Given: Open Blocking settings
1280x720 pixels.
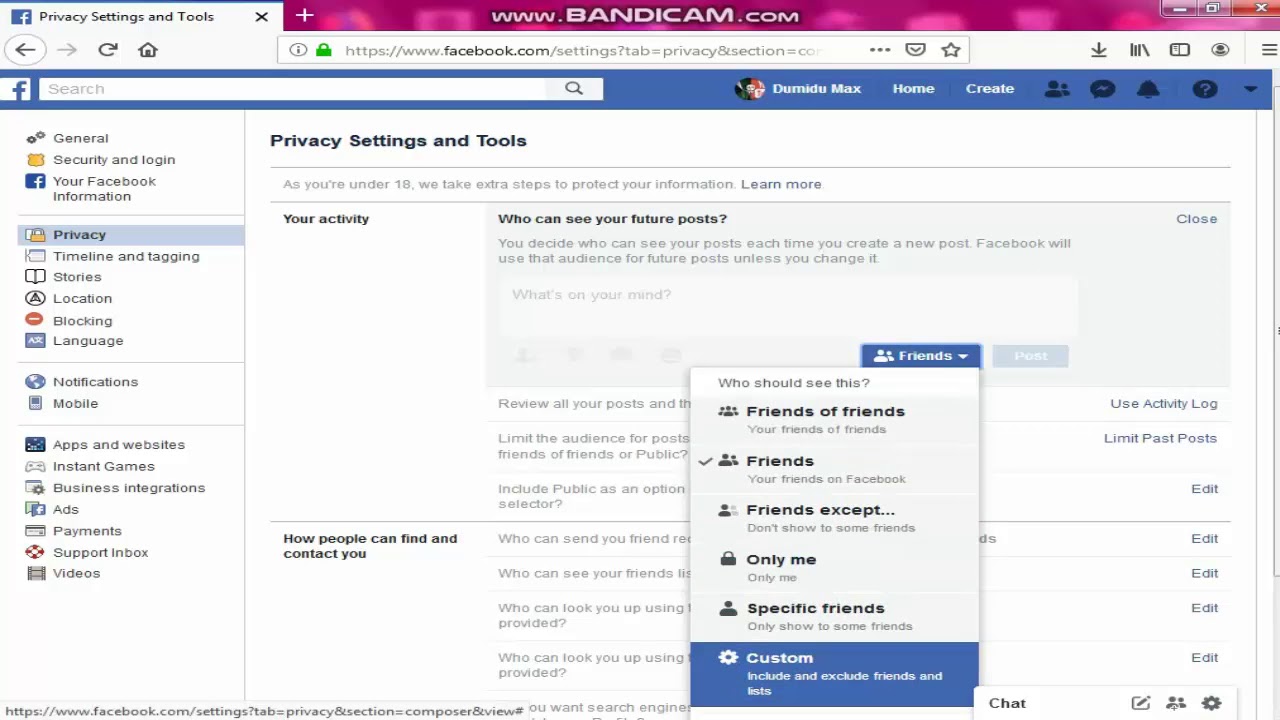Looking at the screenshot, I should click(x=82, y=320).
